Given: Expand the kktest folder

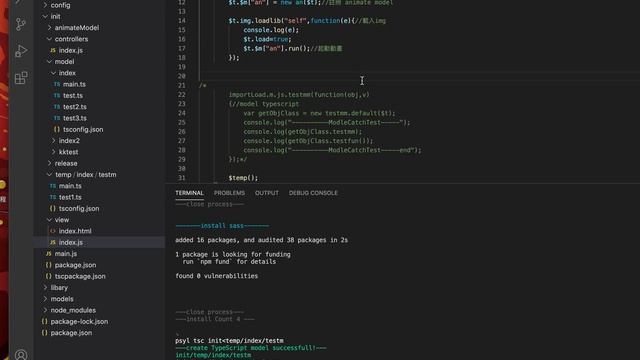Looking at the screenshot, I should [x=68, y=152].
